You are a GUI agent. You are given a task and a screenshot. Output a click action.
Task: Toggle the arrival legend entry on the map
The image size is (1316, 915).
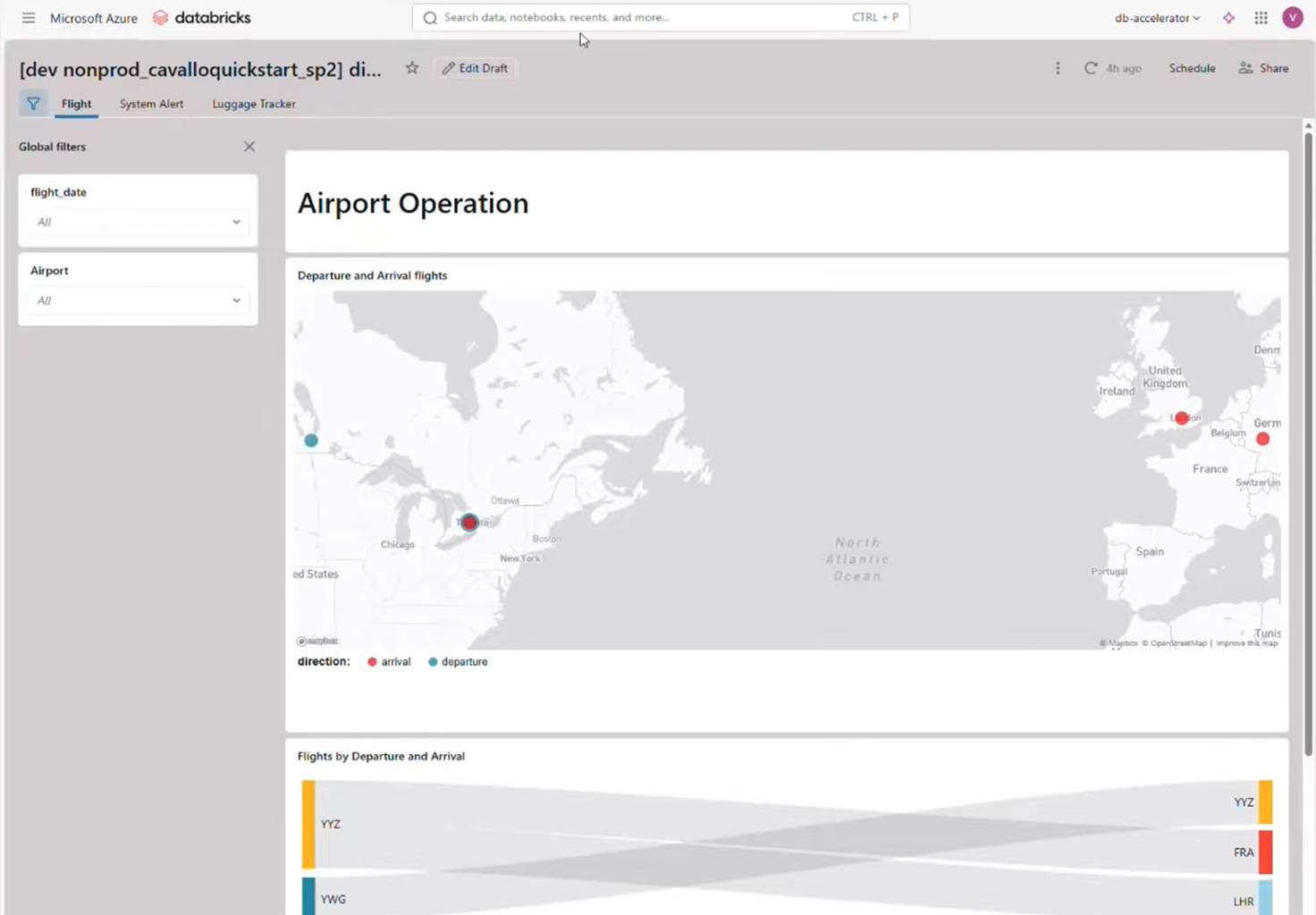[389, 661]
